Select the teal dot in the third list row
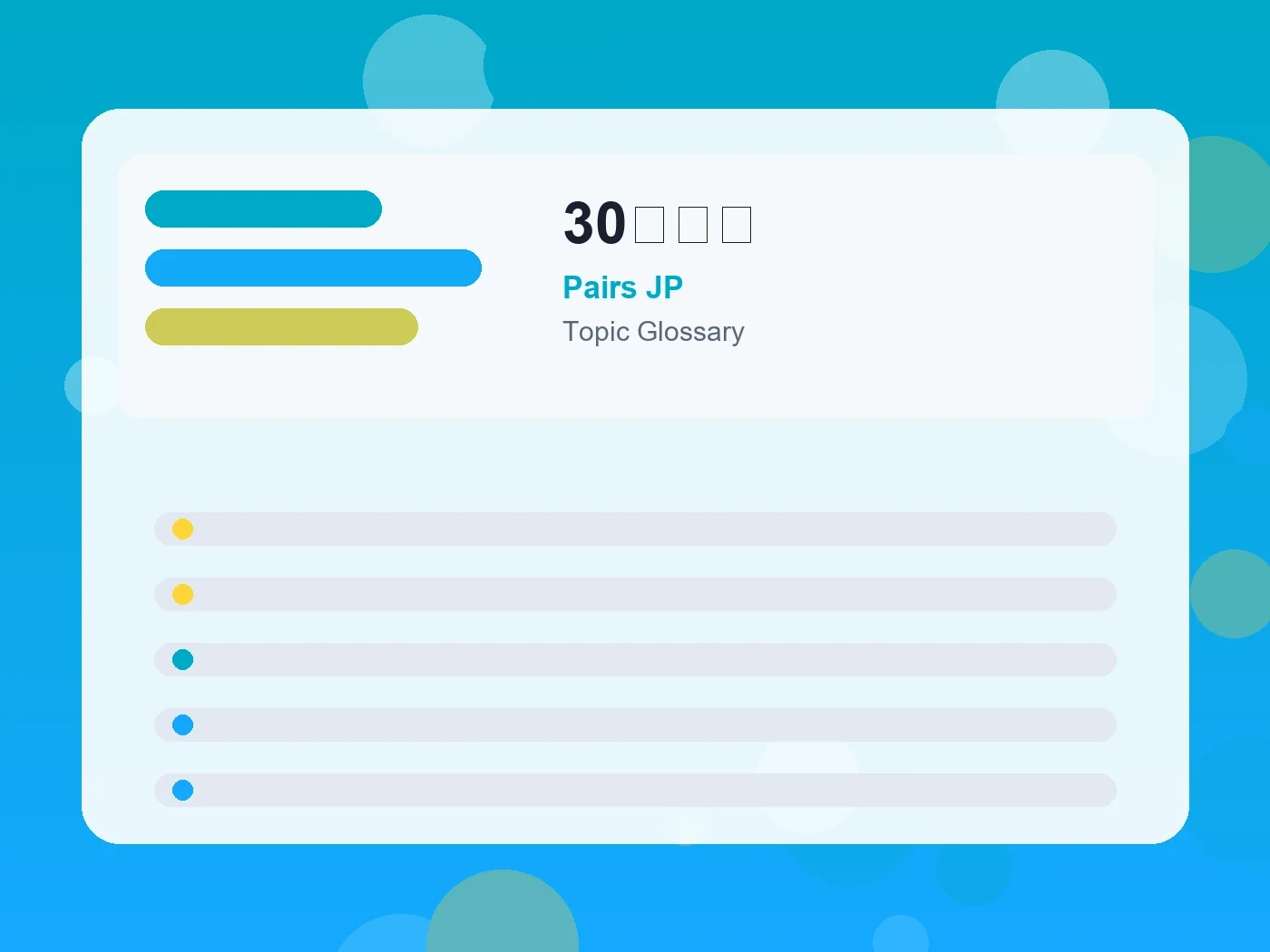 [182, 659]
